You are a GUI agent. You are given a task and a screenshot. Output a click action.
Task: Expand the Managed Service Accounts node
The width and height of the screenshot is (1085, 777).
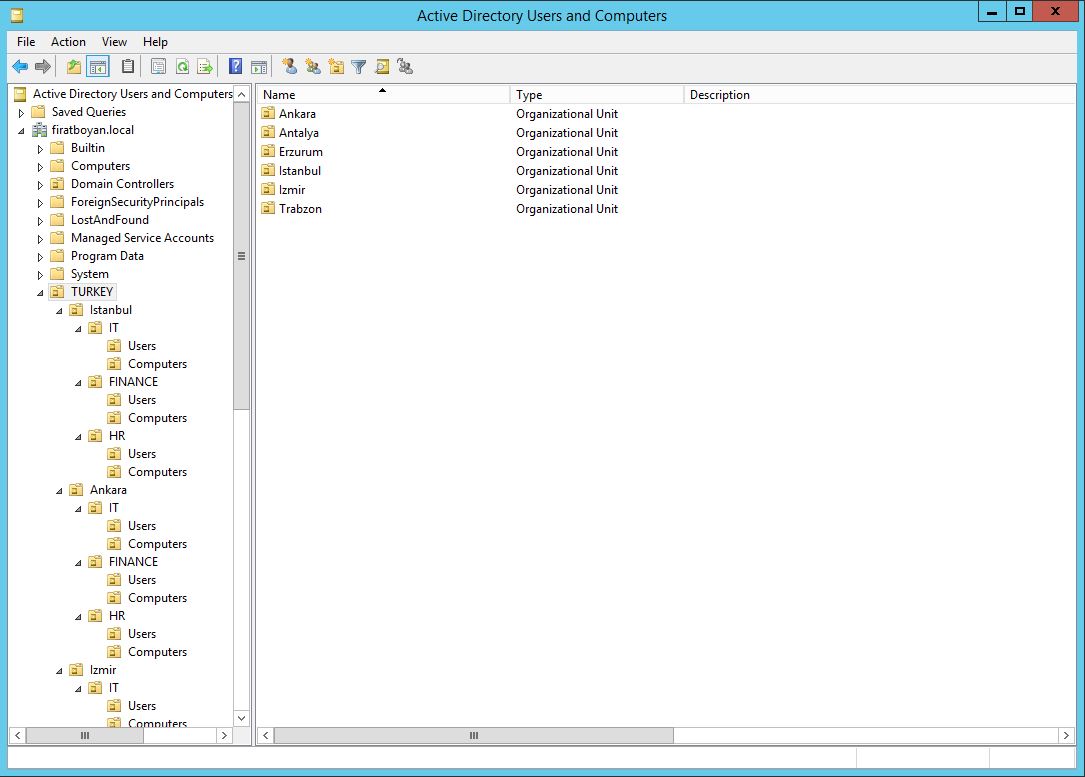click(40, 238)
